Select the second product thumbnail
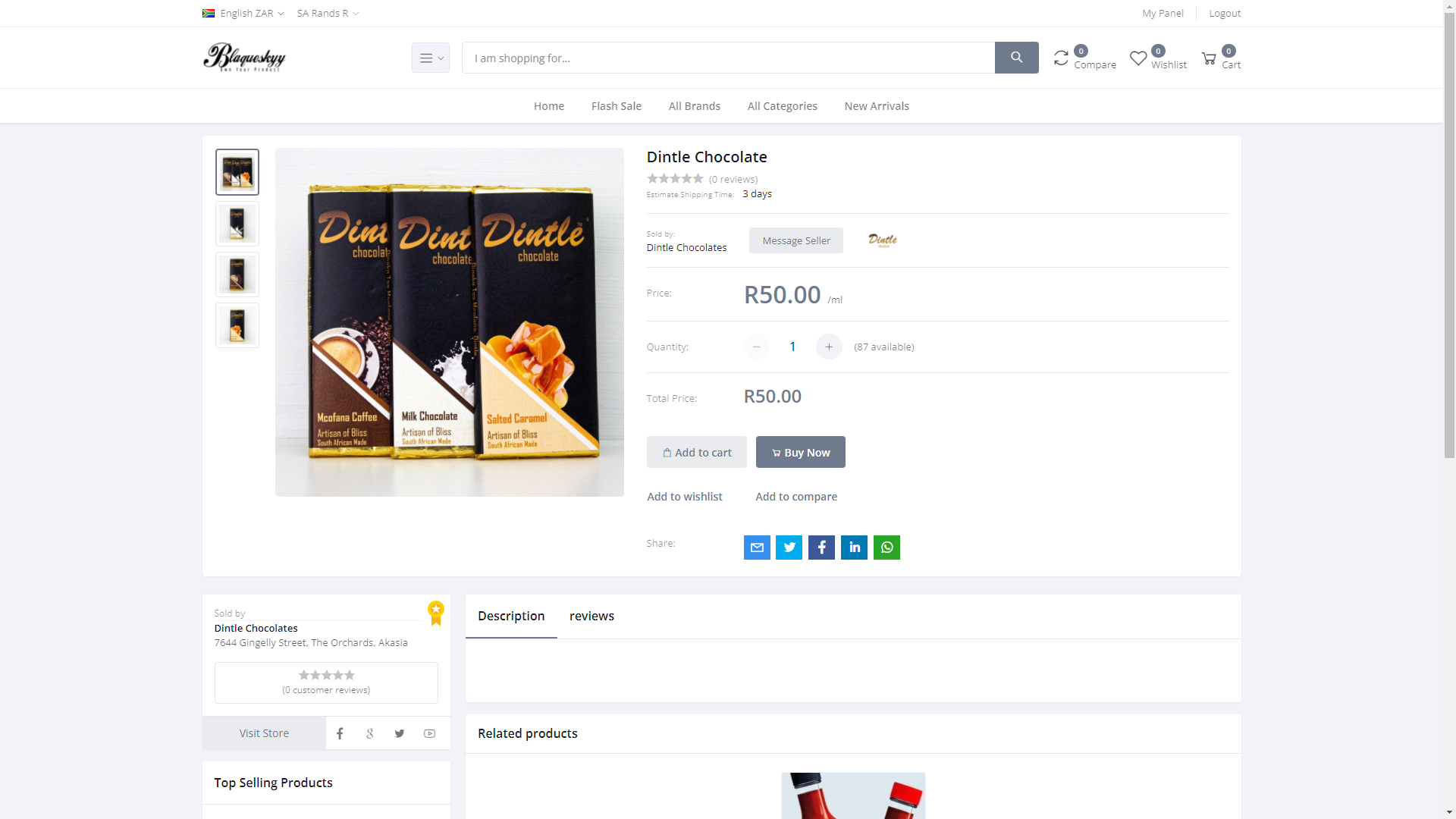 click(x=237, y=224)
